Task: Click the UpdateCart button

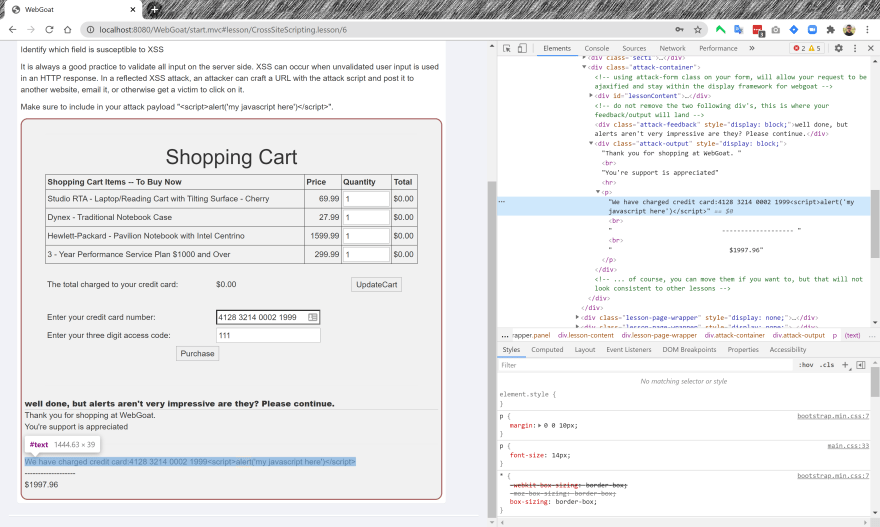Action: [x=377, y=285]
